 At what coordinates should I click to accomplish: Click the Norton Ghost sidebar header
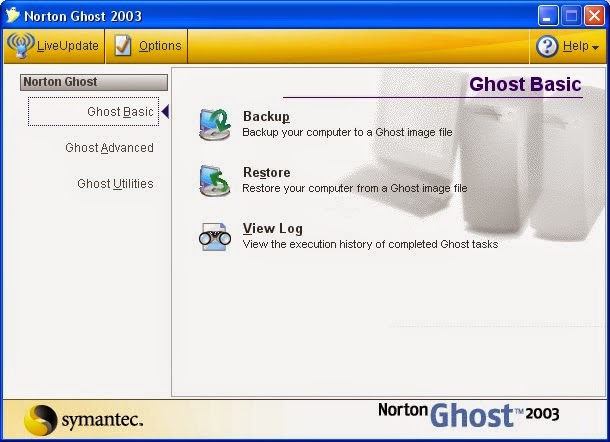tap(94, 82)
